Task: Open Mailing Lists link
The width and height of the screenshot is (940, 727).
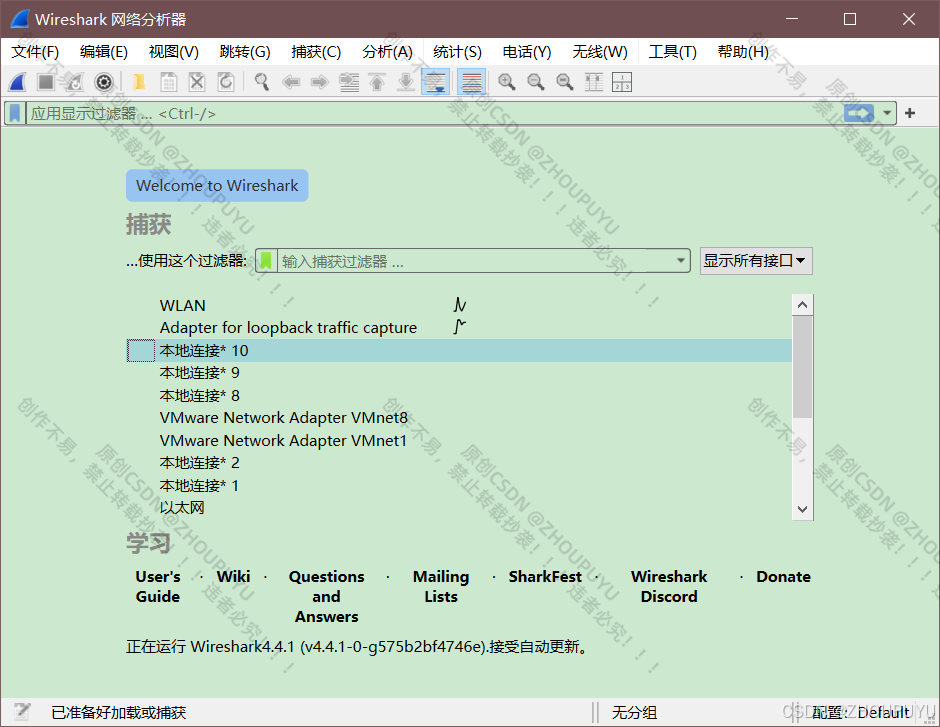Action: point(441,586)
